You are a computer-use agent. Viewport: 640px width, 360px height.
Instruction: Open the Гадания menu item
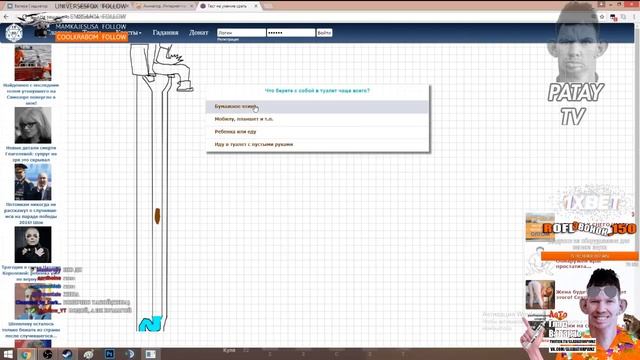(165, 32)
